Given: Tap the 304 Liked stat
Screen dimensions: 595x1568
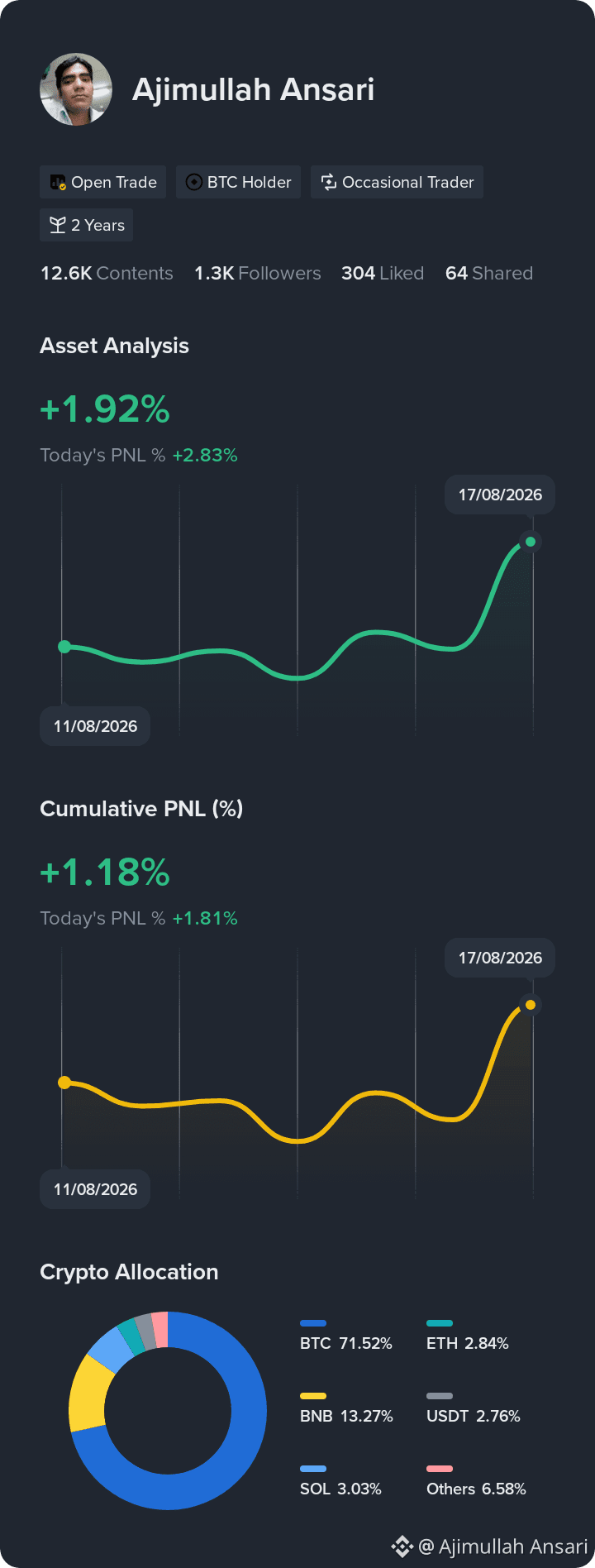Looking at the screenshot, I should [x=383, y=273].
